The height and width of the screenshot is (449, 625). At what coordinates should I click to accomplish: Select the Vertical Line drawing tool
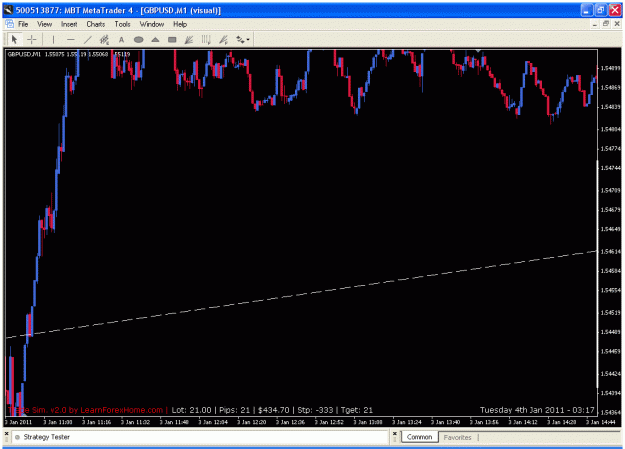(53, 39)
